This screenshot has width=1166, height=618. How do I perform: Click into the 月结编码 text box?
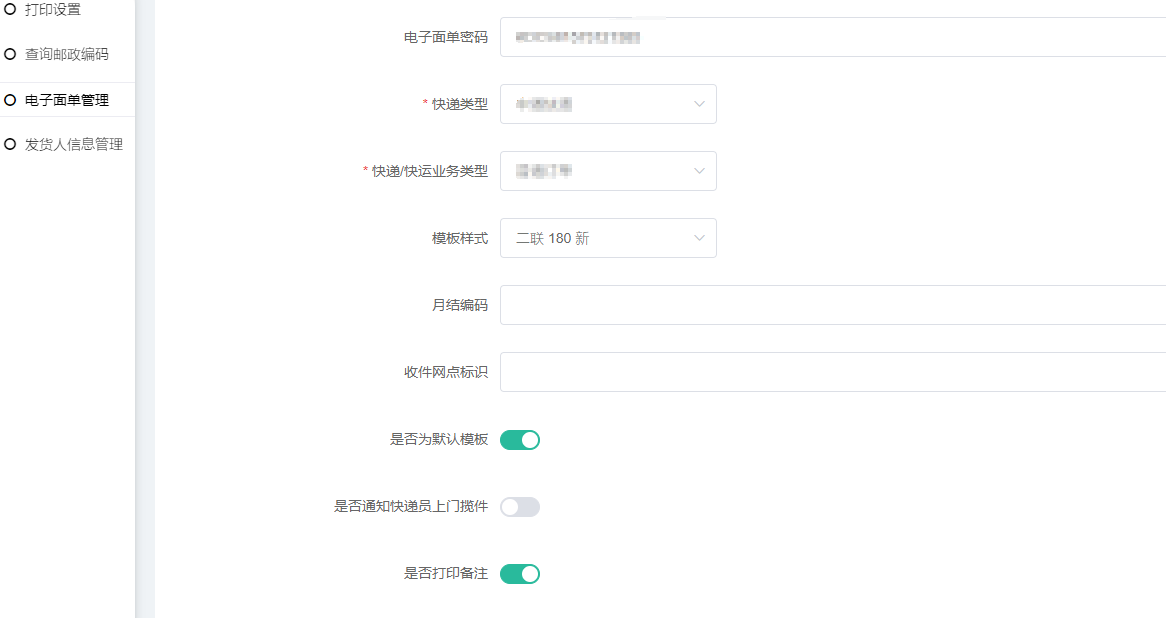[x=832, y=305]
